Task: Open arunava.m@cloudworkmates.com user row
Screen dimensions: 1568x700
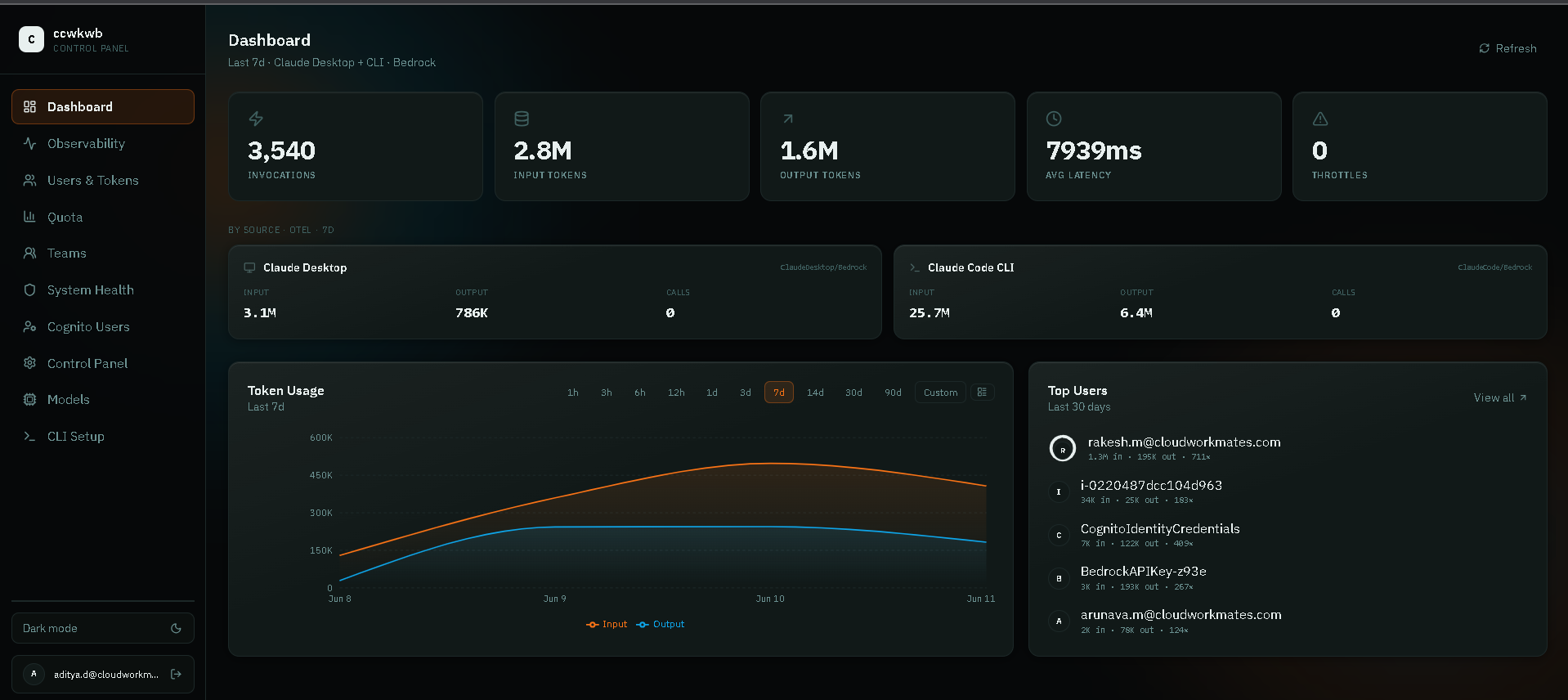Action: click(x=1288, y=621)
